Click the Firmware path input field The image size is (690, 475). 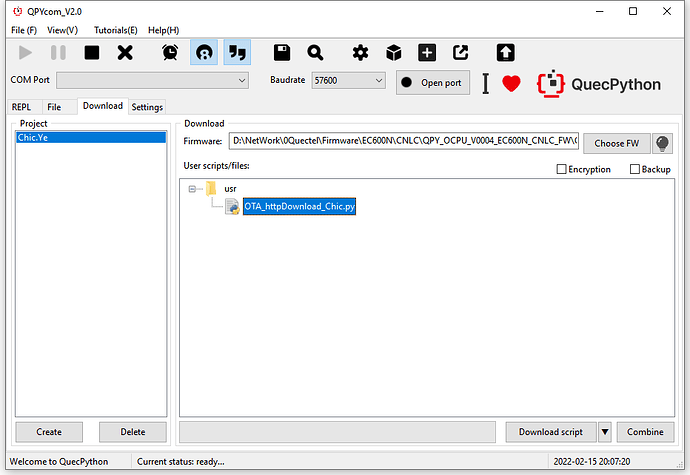(403, 143)
